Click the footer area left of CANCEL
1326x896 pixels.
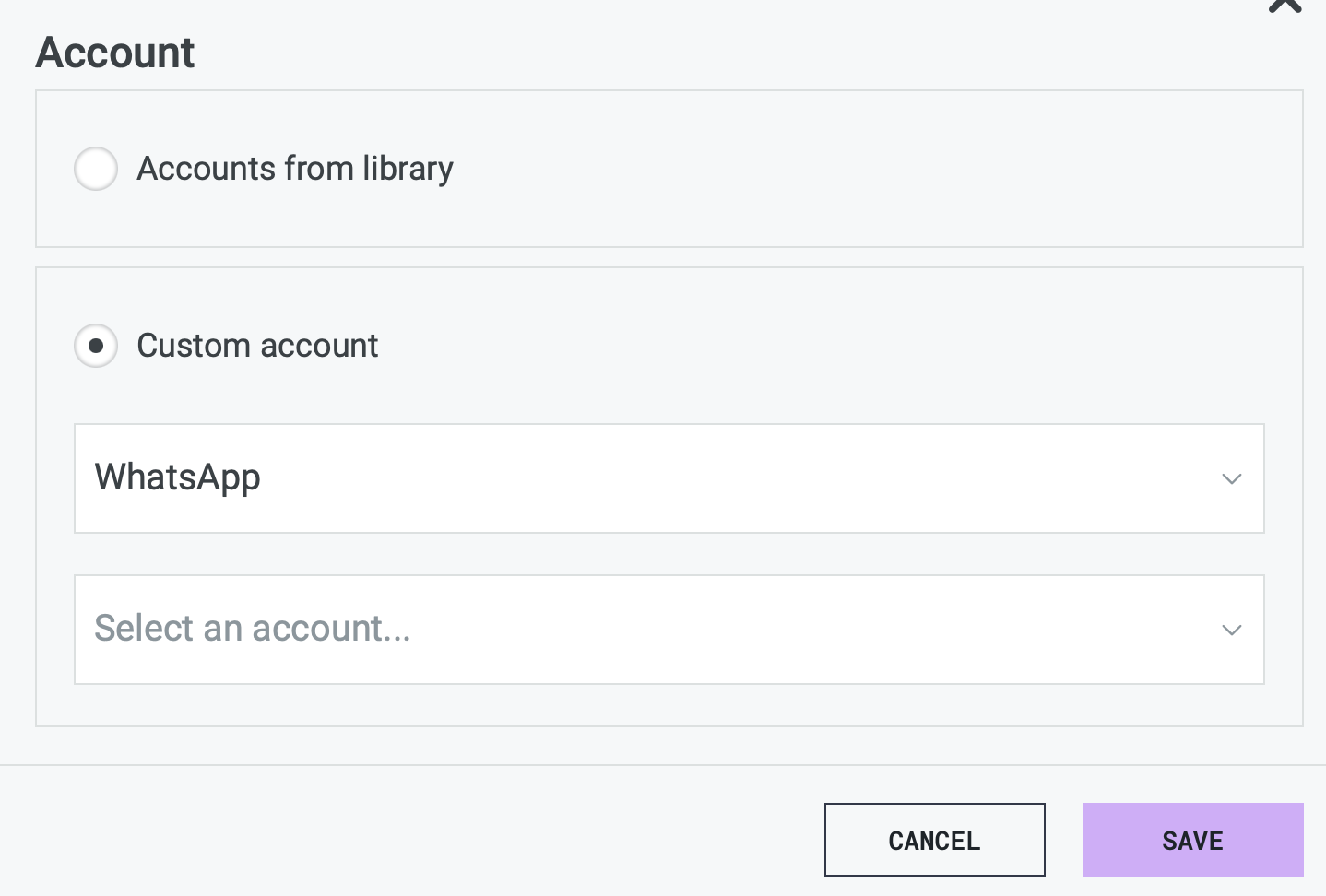[415, 839]
